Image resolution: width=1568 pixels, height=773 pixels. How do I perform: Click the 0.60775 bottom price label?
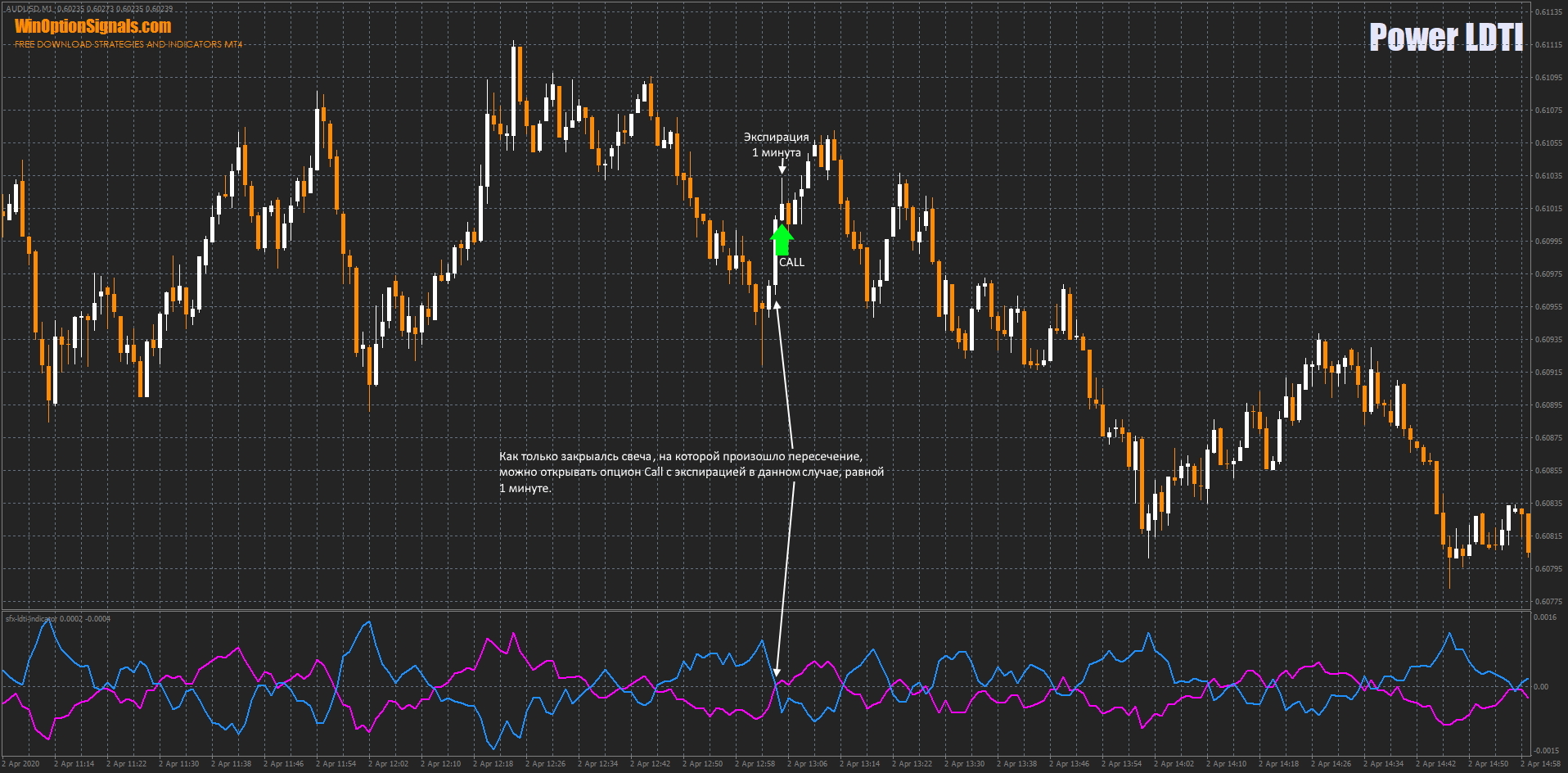1549,602
